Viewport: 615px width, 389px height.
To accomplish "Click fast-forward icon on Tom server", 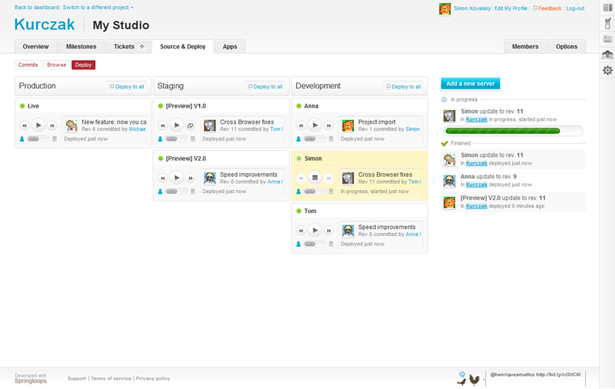I will [x=329, y=231].
